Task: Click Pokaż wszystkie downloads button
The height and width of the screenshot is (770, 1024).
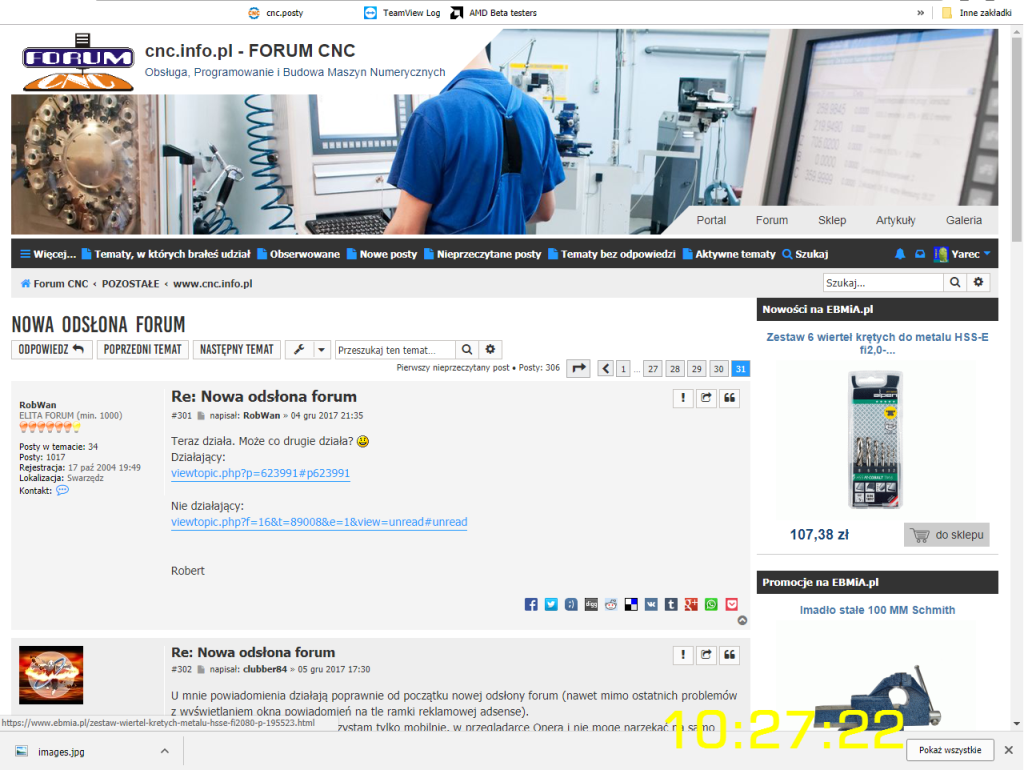Action: 950,750
